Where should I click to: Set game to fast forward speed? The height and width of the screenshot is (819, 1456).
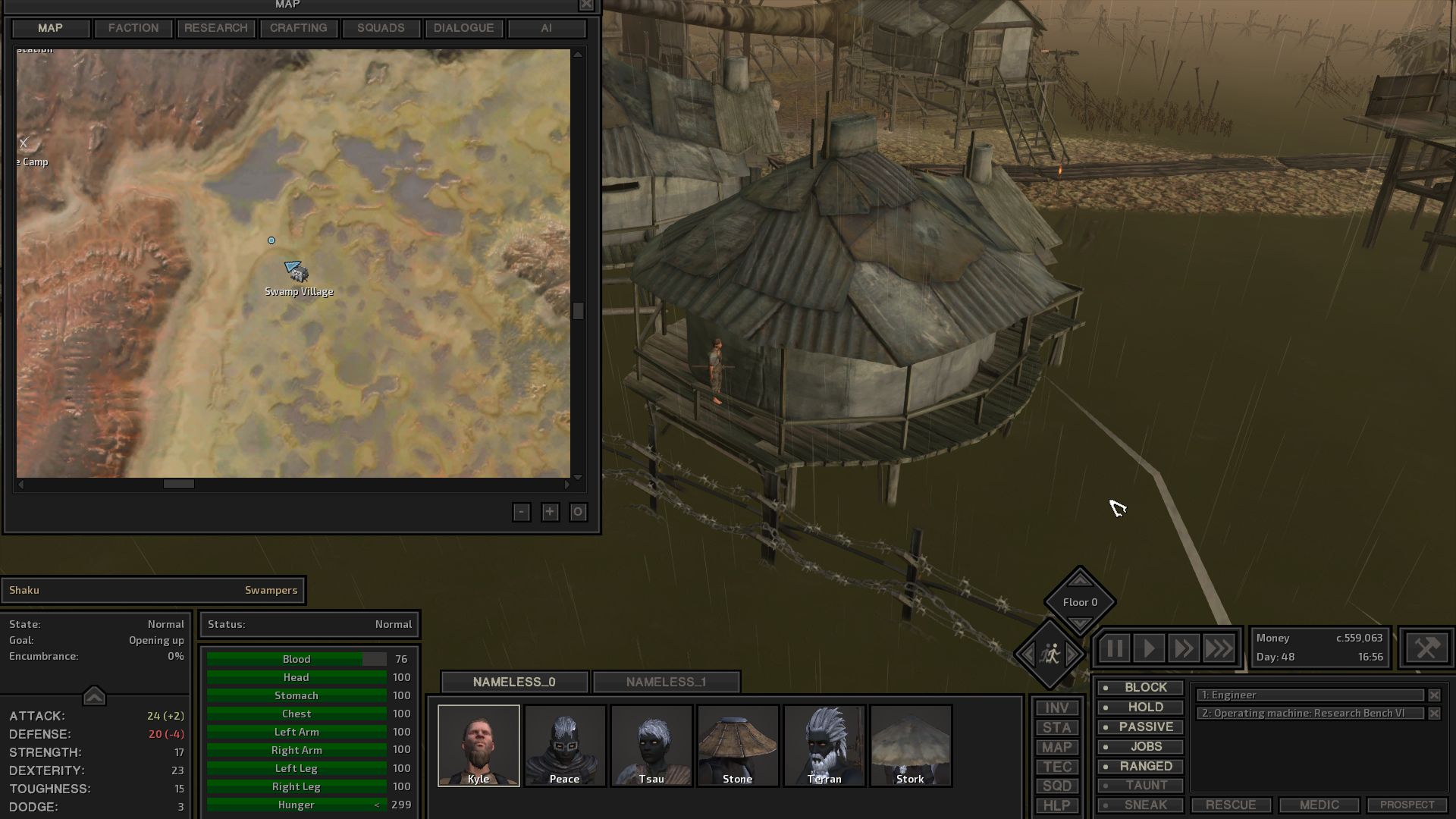coord(1183,648)
